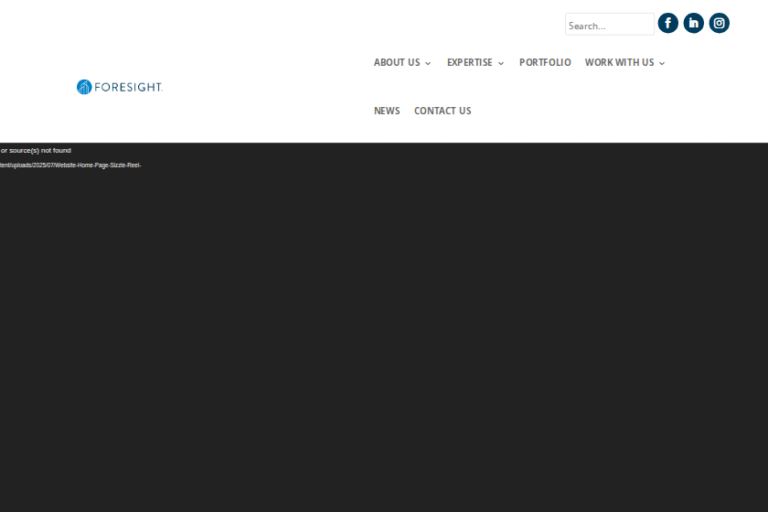Open the Work With Us menu item
Image resolution: width=768 pixels, height=512 pixels.
click(619, 62)
